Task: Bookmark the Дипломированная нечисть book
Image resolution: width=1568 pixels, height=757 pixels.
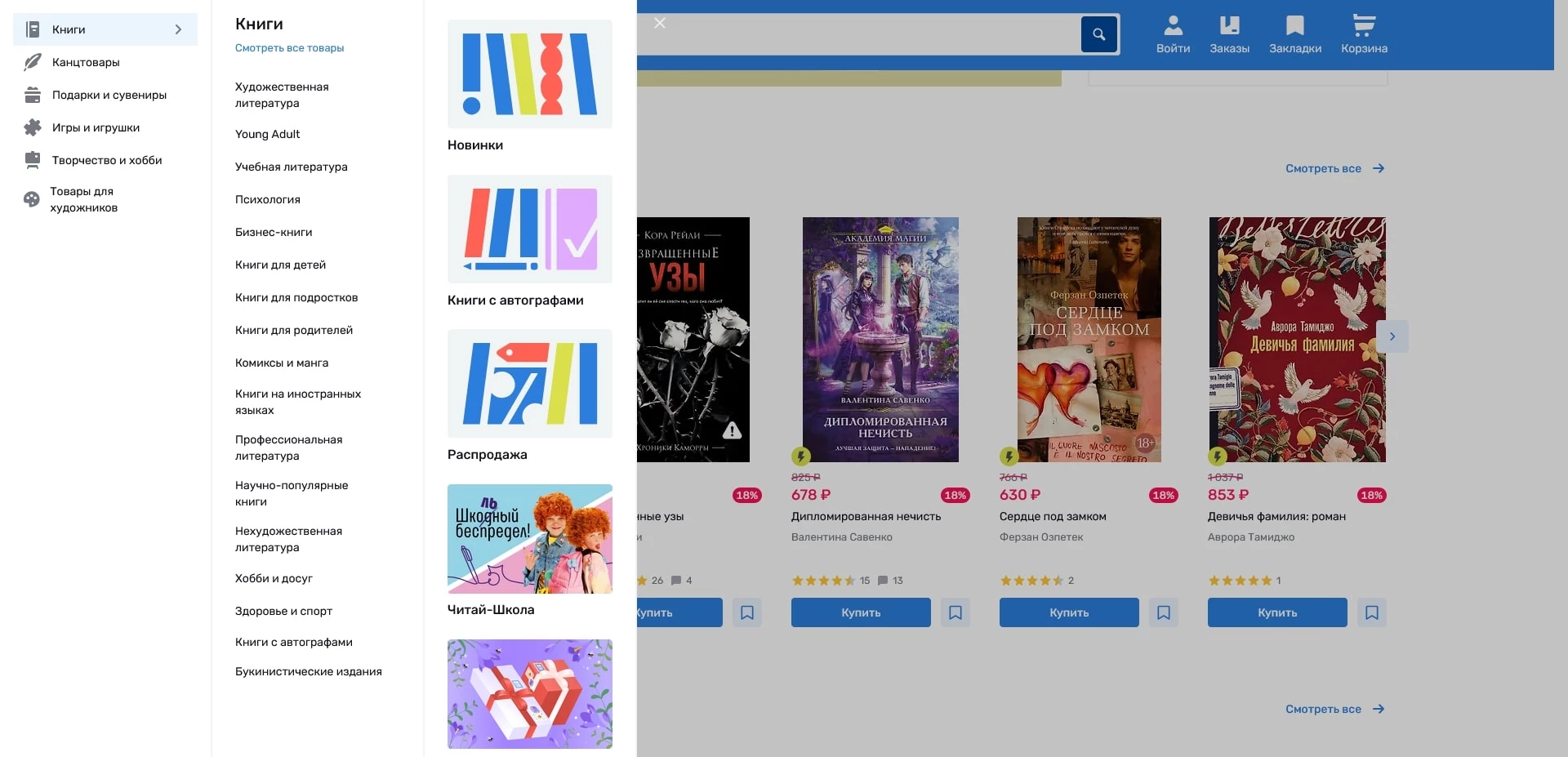Action: point(955,612)
